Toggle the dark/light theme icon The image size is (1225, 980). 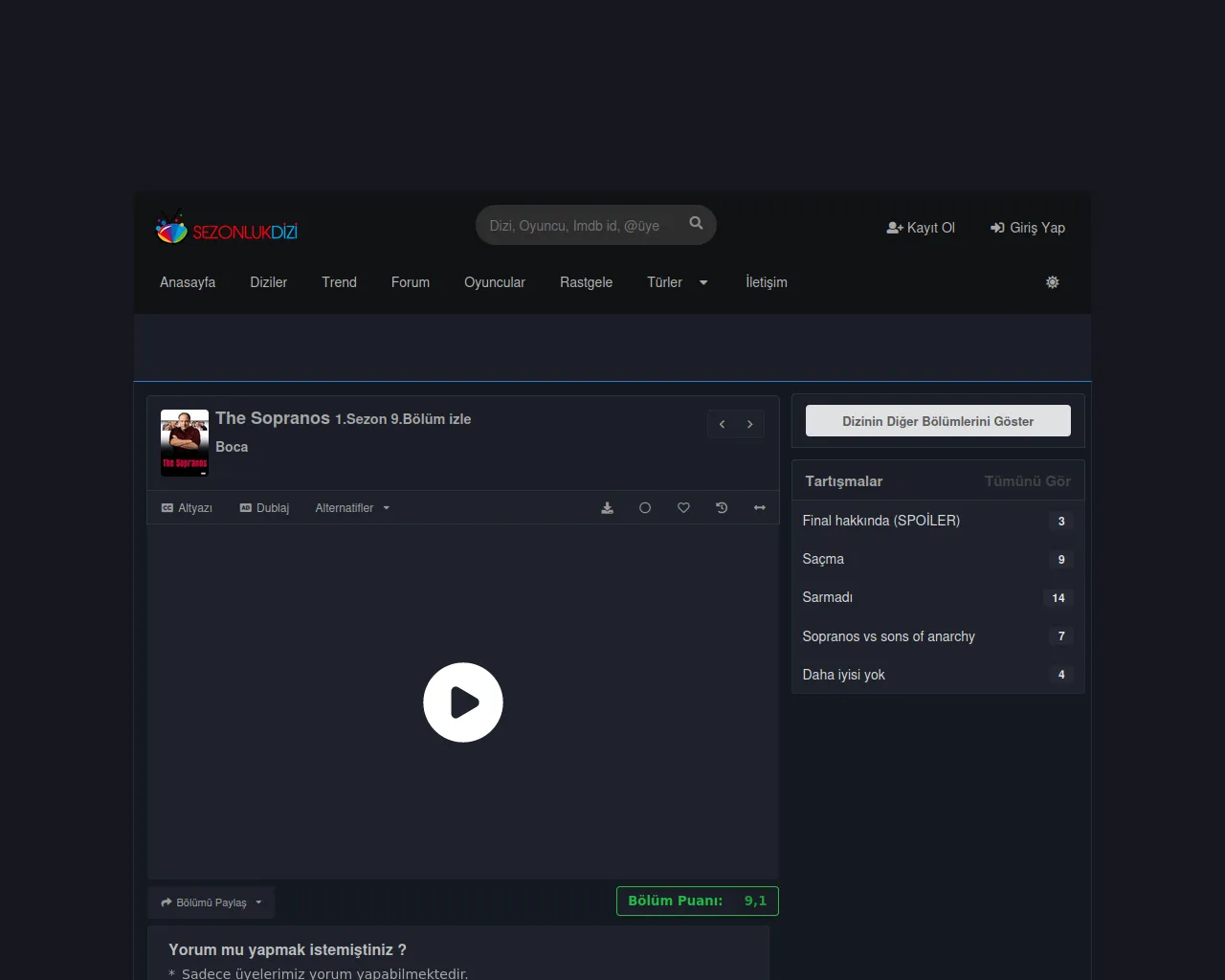click(1052, 282)
